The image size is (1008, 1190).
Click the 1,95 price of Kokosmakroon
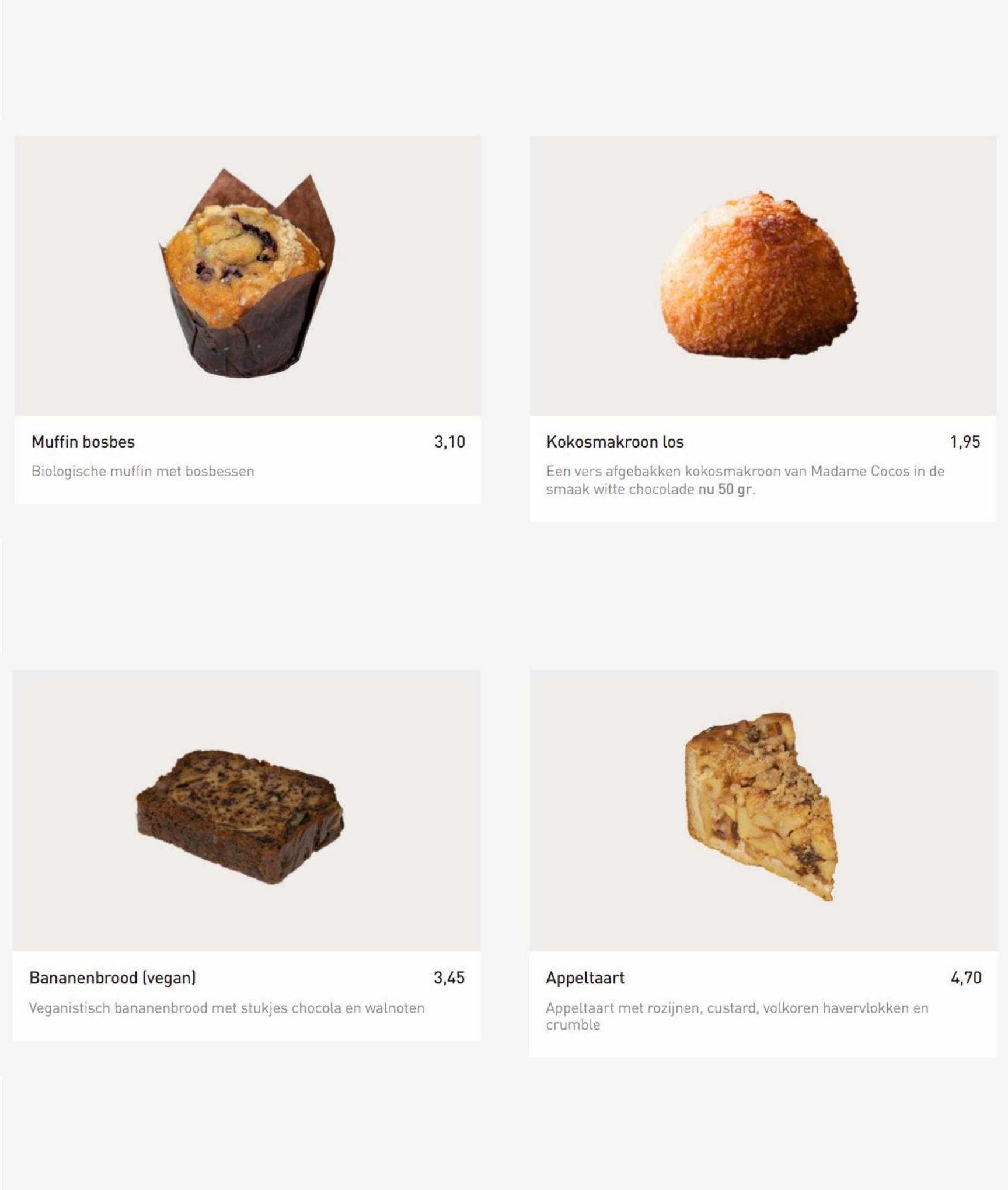coord(965,442)
